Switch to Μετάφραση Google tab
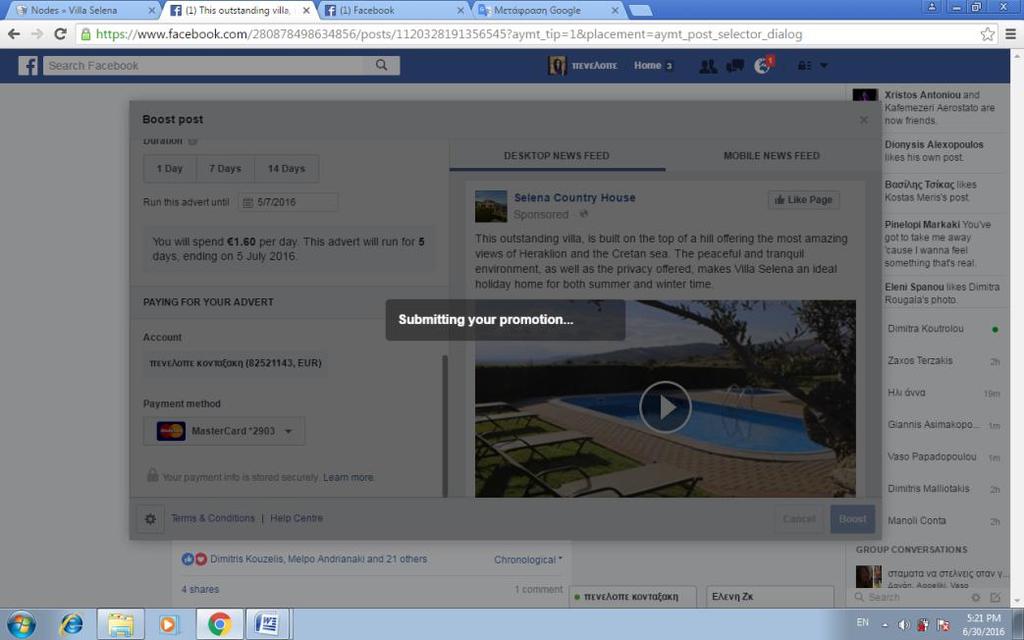Image resolution: width=1024 pixels, height=640 pixels. [547, 10]
